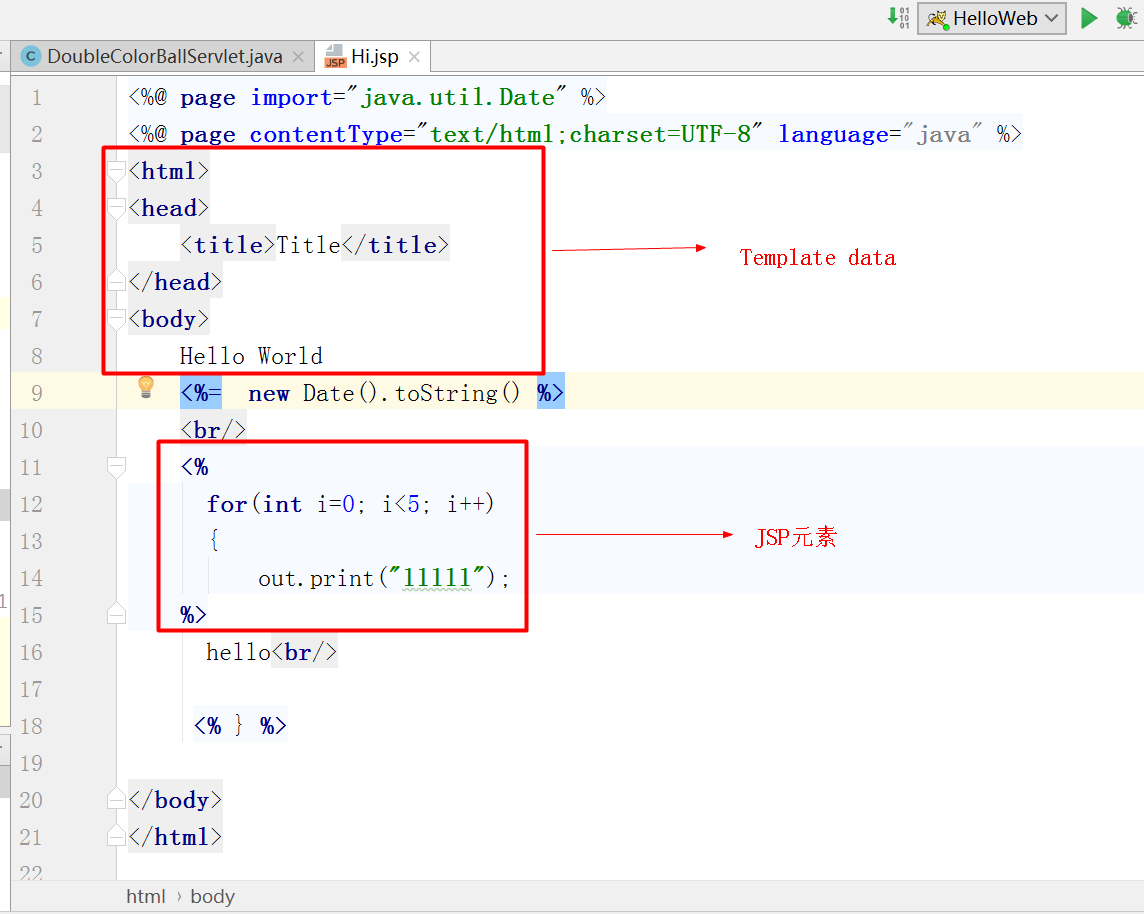Close the Hi.jsp tab
The height and width of the screenshot is (914, 1144).
tap(414, 56)
